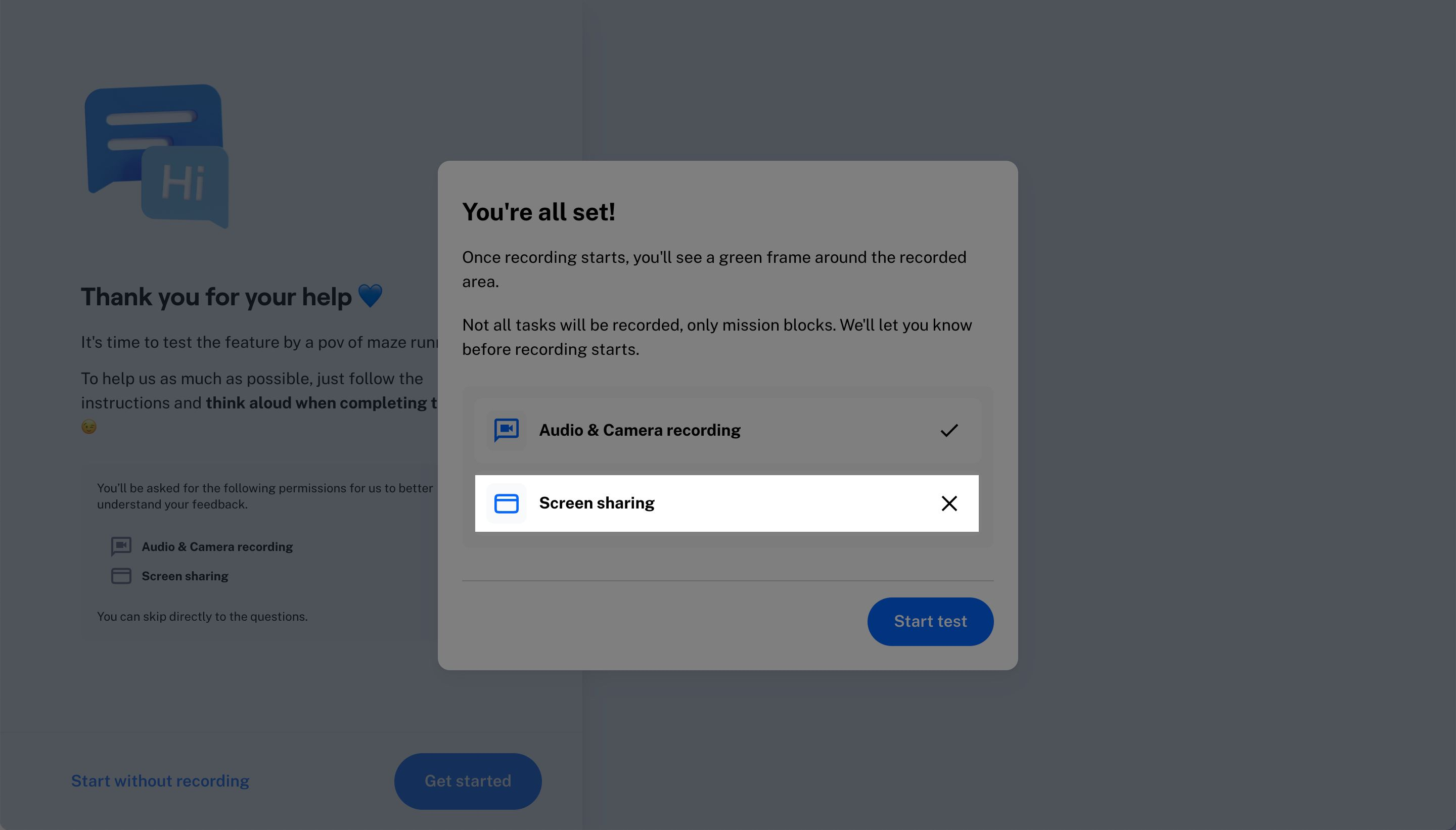Click the camera icon in the permissions list
1456x830 pixels.
pos(120,546)
